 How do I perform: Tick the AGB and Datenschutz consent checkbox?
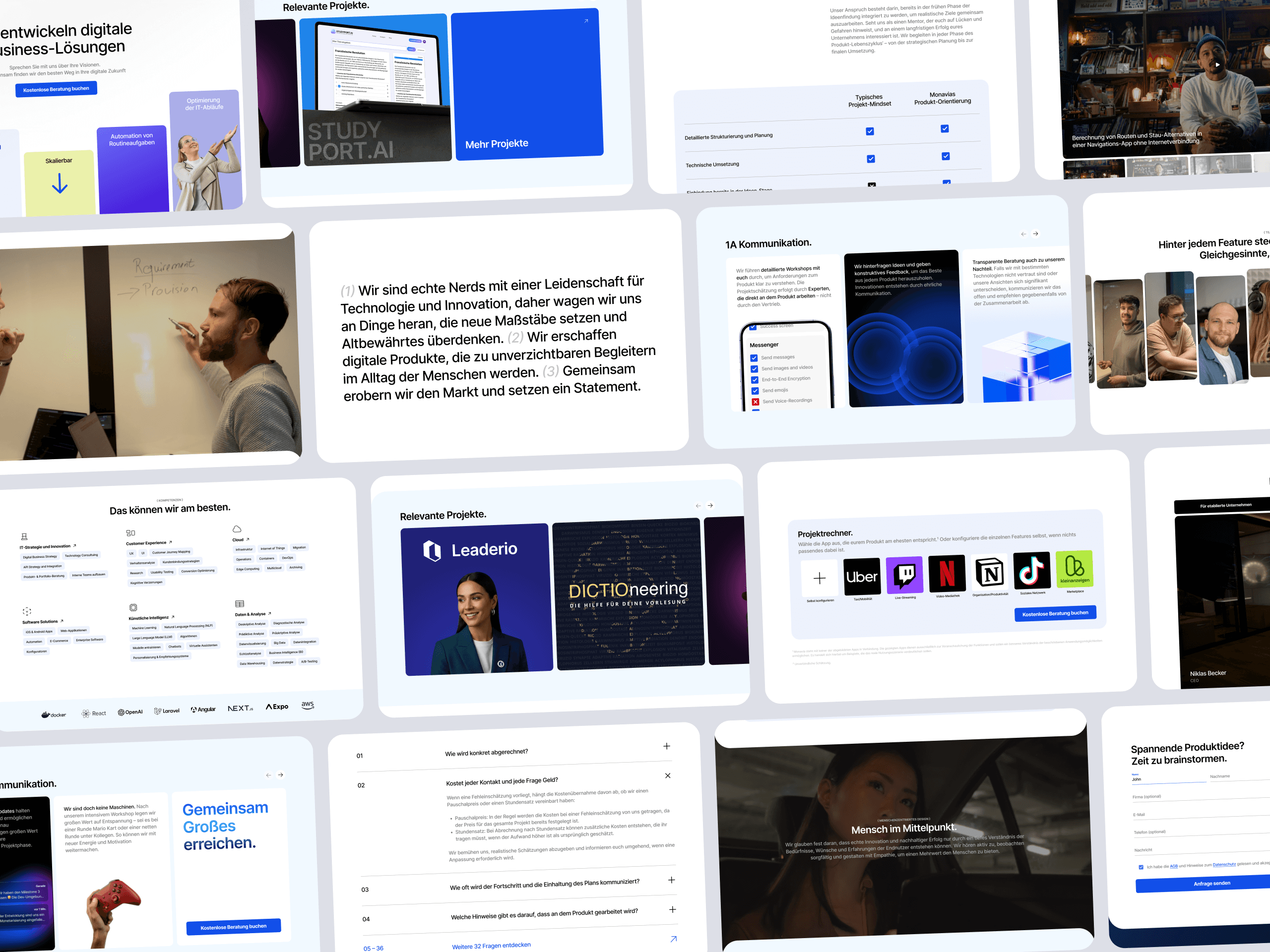click(1141, 867)
